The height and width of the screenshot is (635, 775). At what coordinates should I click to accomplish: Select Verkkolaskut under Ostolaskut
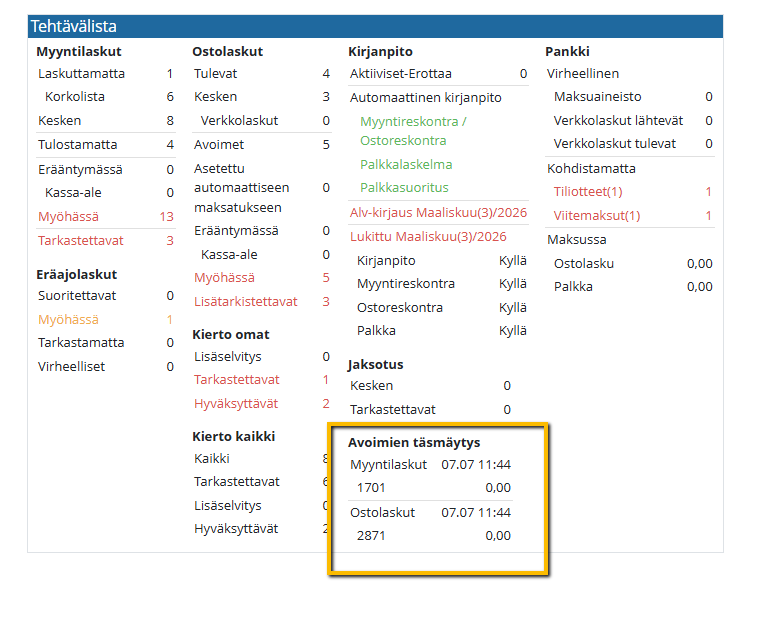pos(239,121)
